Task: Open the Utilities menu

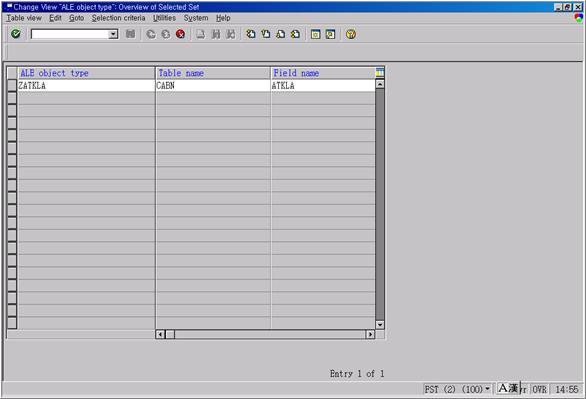Action: coord(164,18)
